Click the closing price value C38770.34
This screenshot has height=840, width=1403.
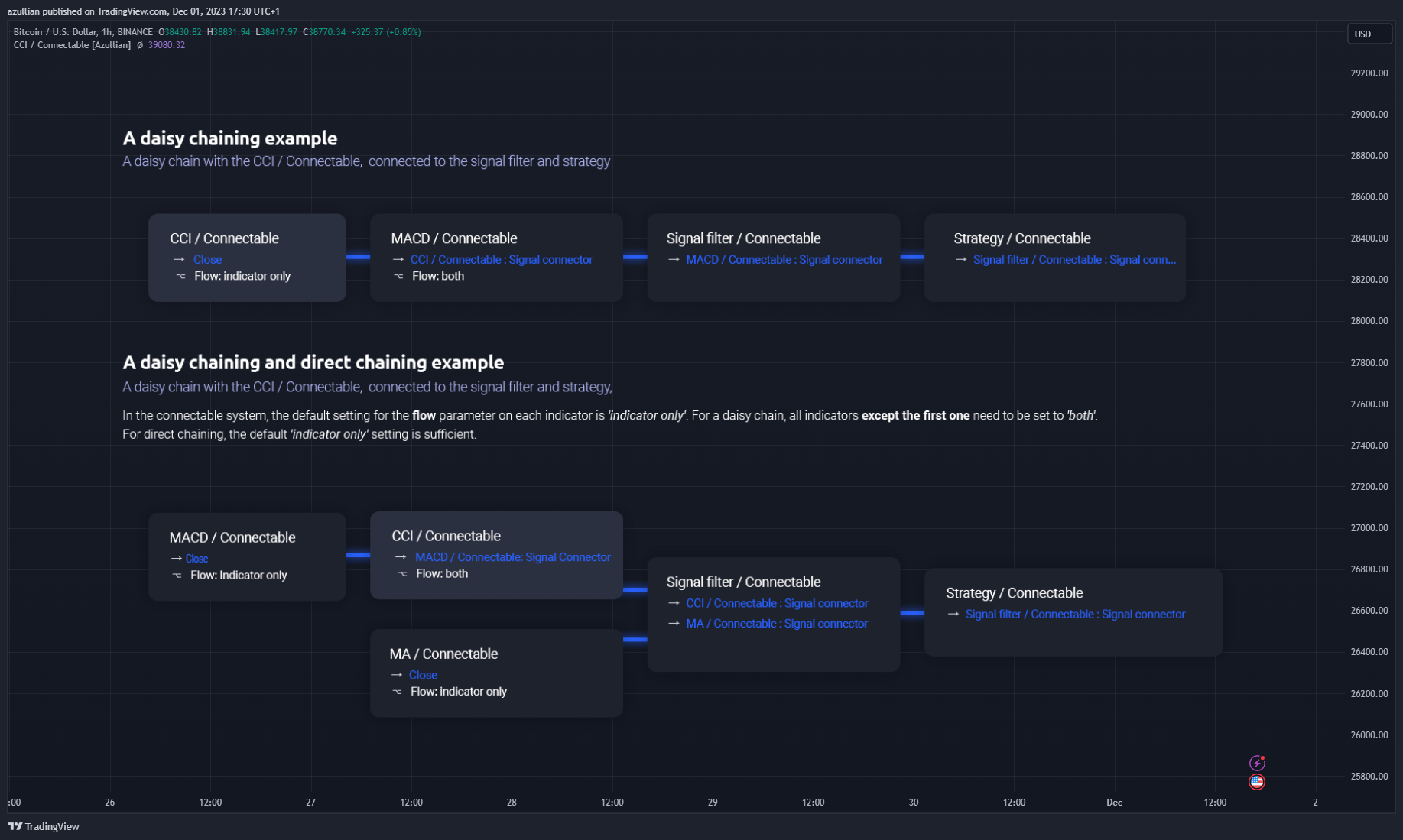coord(324,32)
